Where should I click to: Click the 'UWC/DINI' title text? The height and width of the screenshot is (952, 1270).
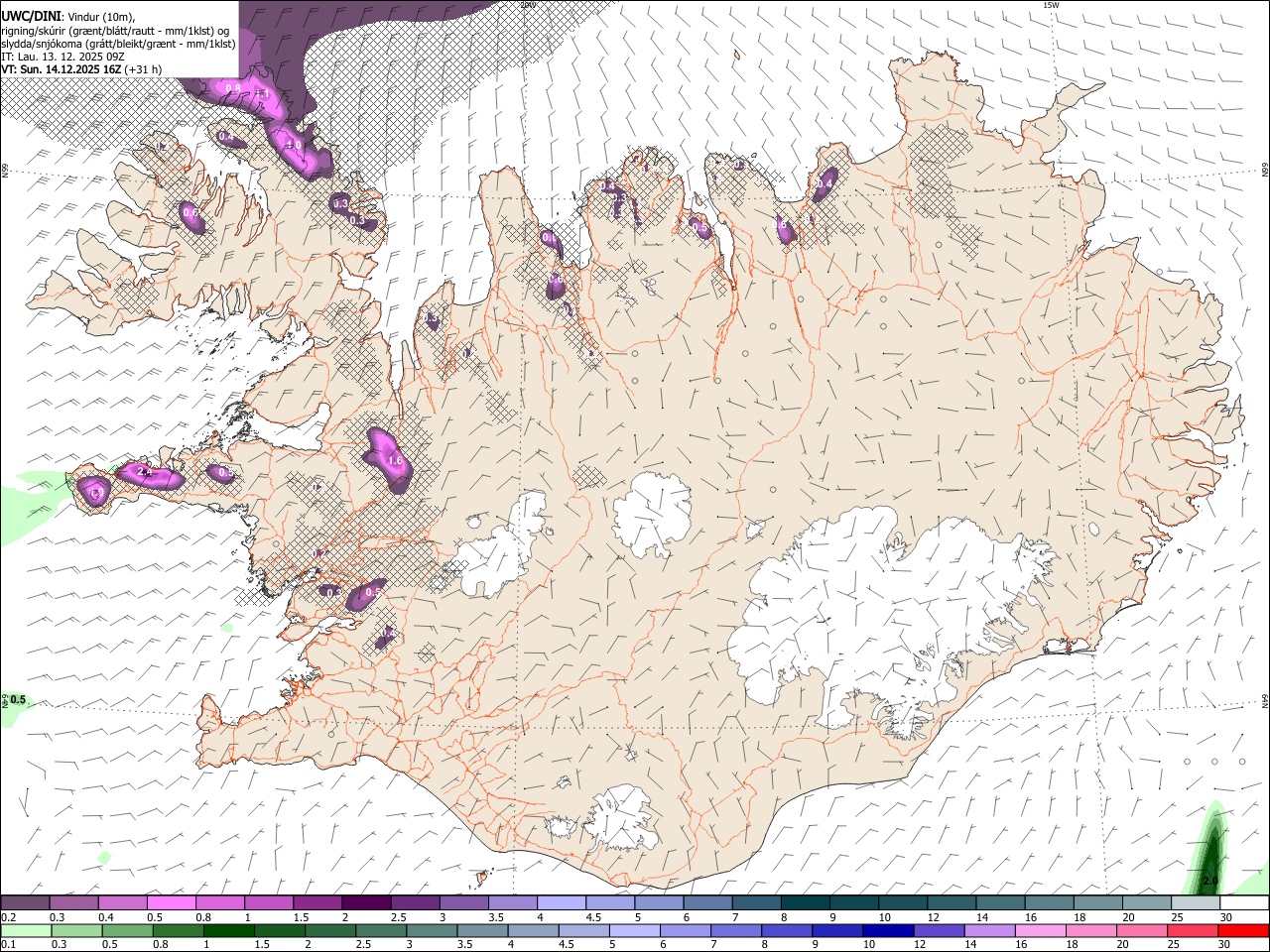point(31,16)
